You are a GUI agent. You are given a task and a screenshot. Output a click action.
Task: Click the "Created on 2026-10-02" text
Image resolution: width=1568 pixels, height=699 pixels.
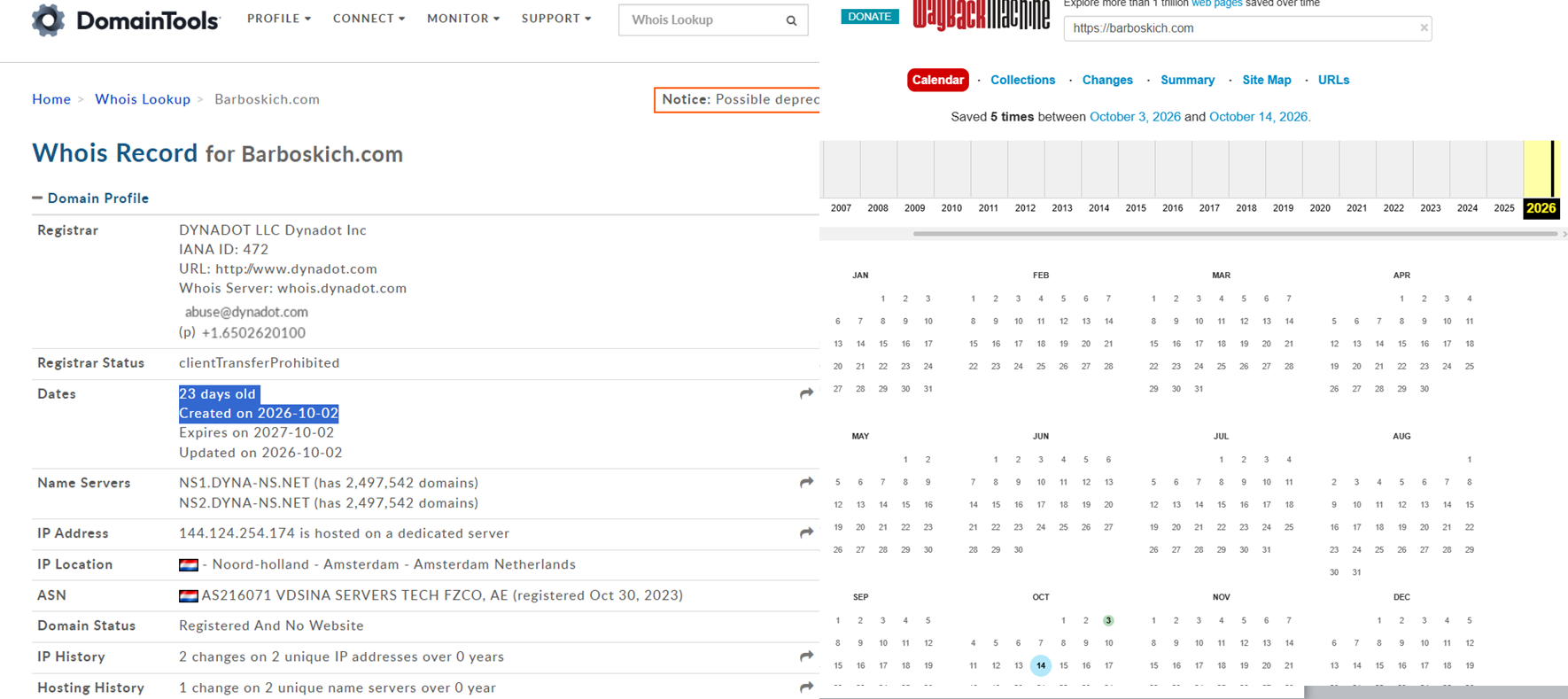coord(259,413)
